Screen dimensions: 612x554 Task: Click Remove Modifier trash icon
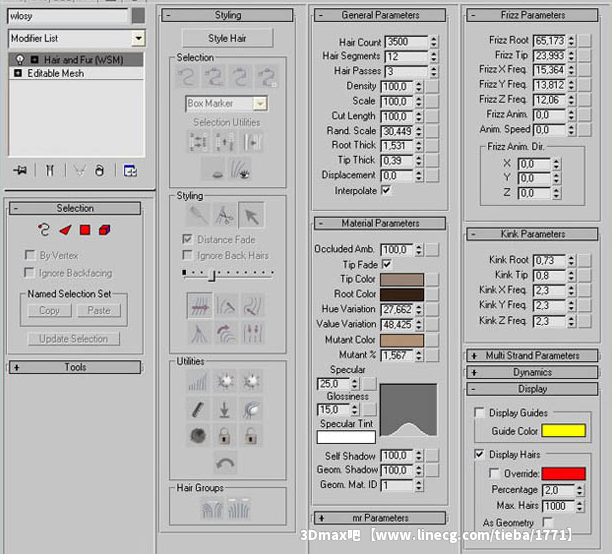(x=100, y=171)
